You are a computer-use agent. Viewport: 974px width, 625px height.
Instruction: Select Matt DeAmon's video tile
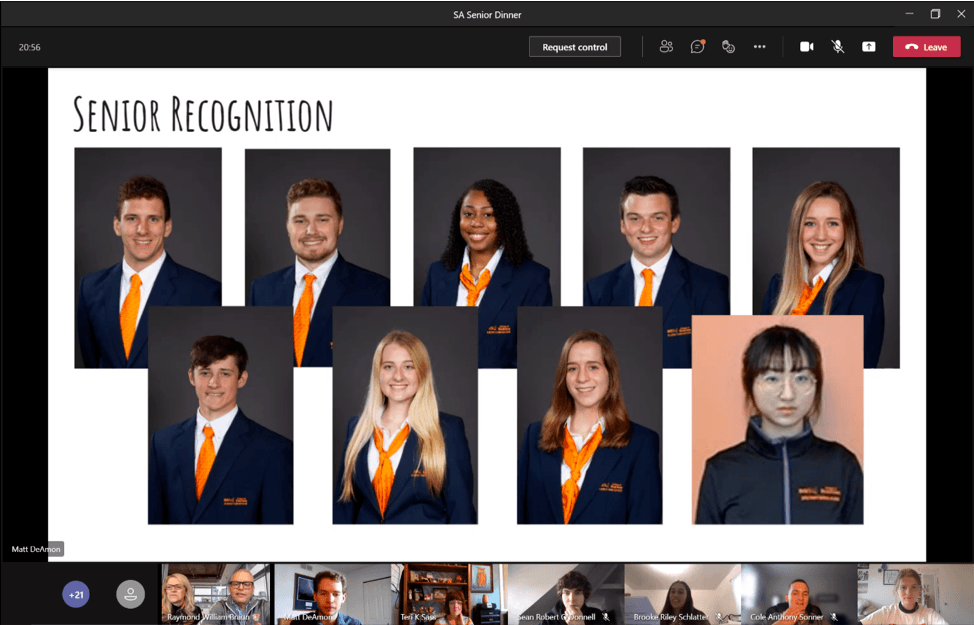(x=332, y=594)
